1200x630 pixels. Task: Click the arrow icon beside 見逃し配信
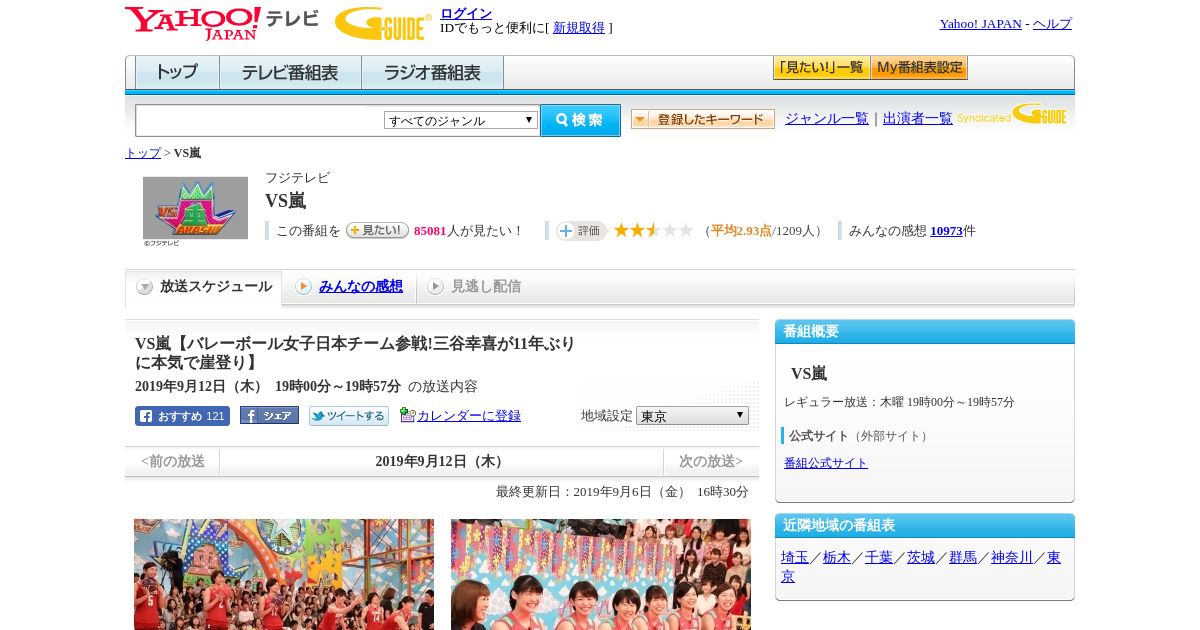[435, 287]
